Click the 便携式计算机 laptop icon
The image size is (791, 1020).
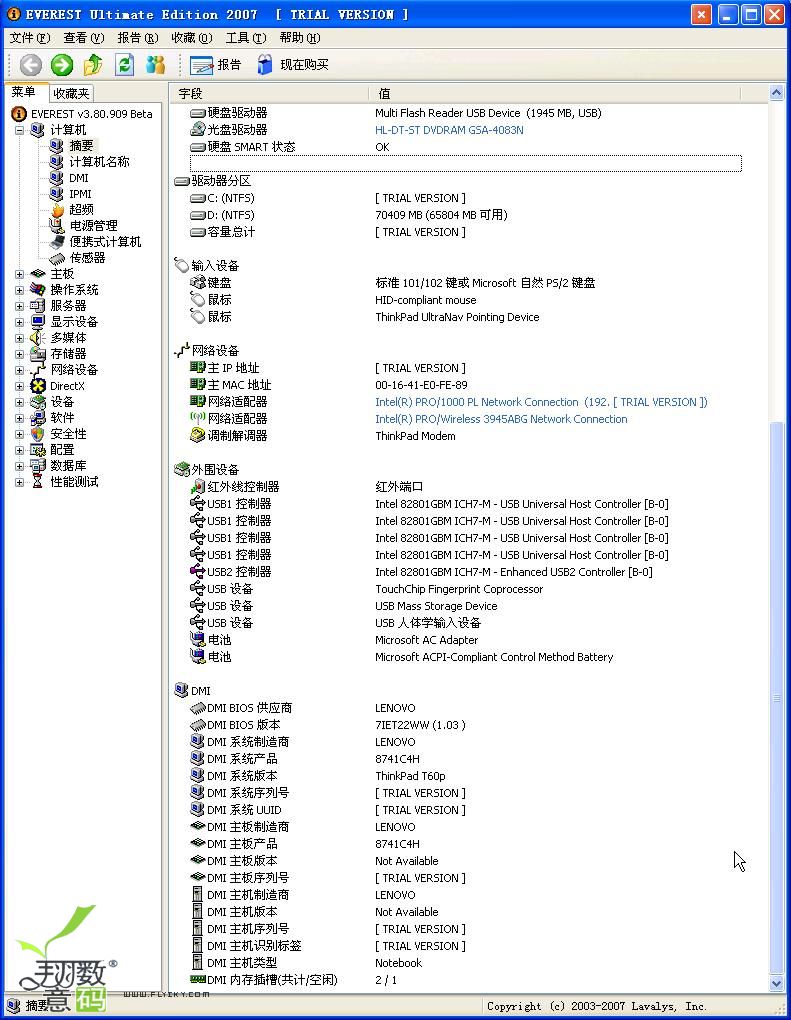click(x=57, y=242)
